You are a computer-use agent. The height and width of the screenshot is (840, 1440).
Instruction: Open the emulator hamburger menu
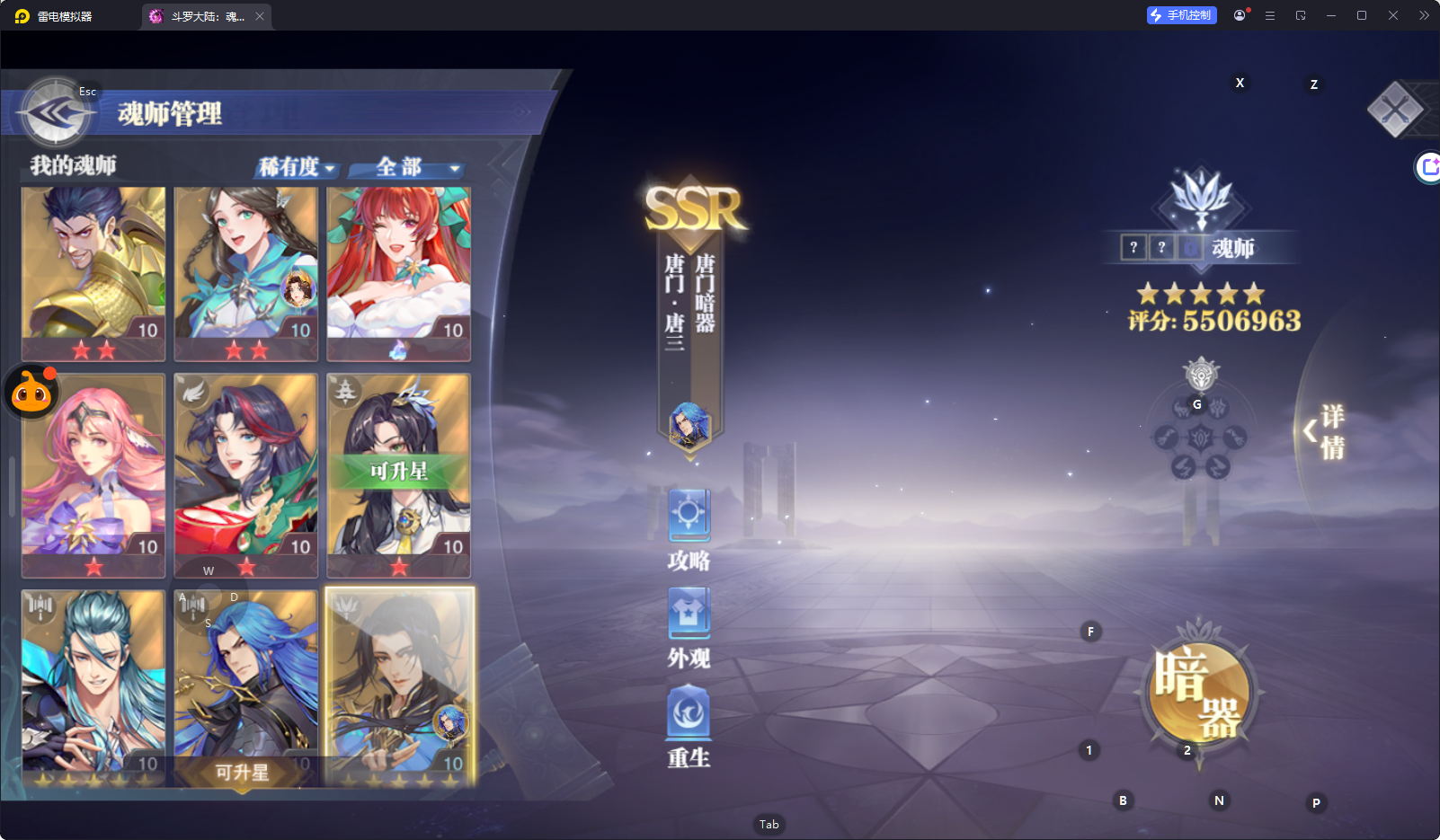[1270, 15]
